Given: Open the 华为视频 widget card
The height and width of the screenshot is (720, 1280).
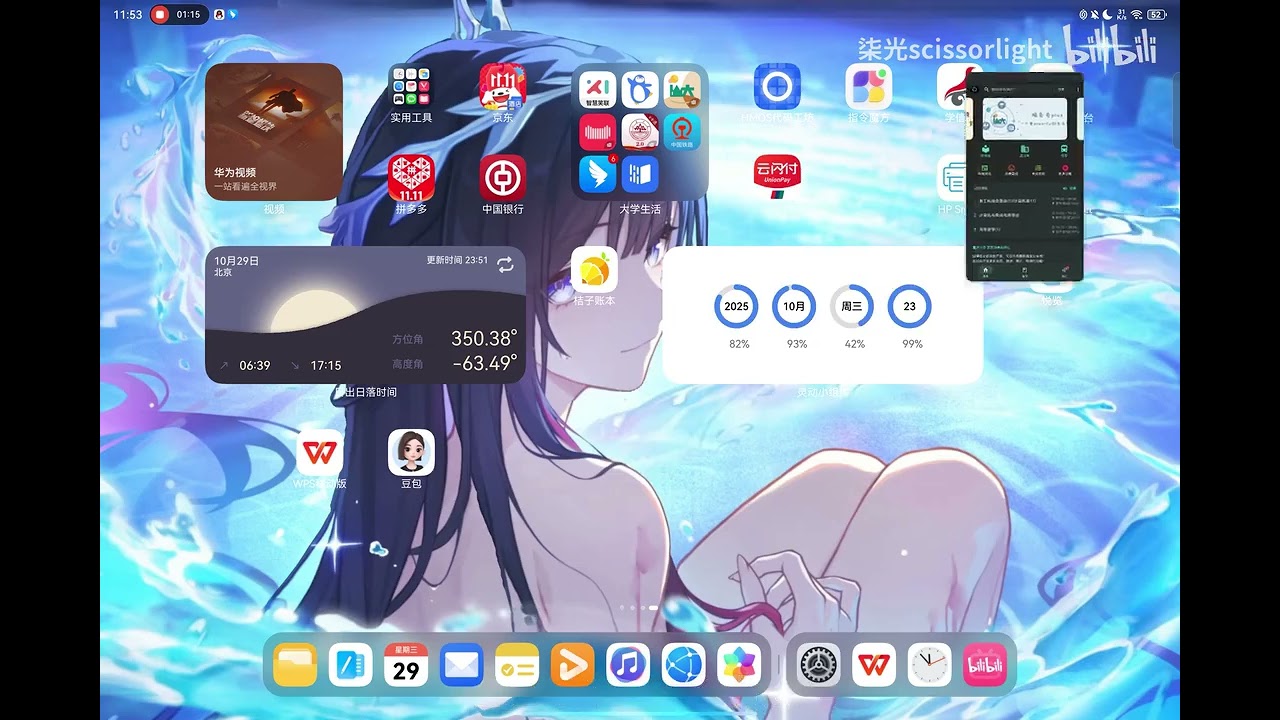Looking at the screenshot, I should [x=274, y=132].
